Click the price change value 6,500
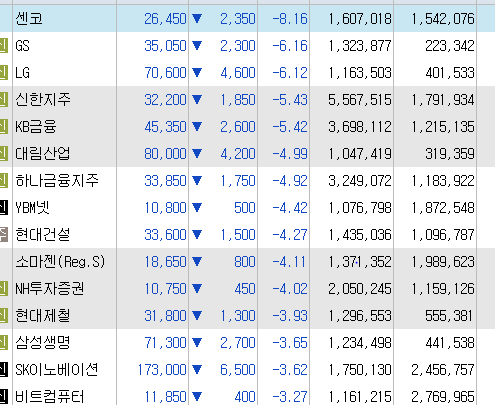Screen dimensions: 495x405 click(238, 370)
